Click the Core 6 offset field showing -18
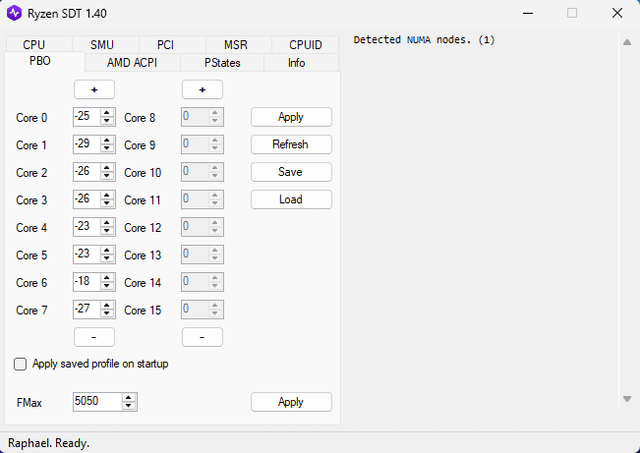This screenshot has width=640, height=453. coord(87,282)
